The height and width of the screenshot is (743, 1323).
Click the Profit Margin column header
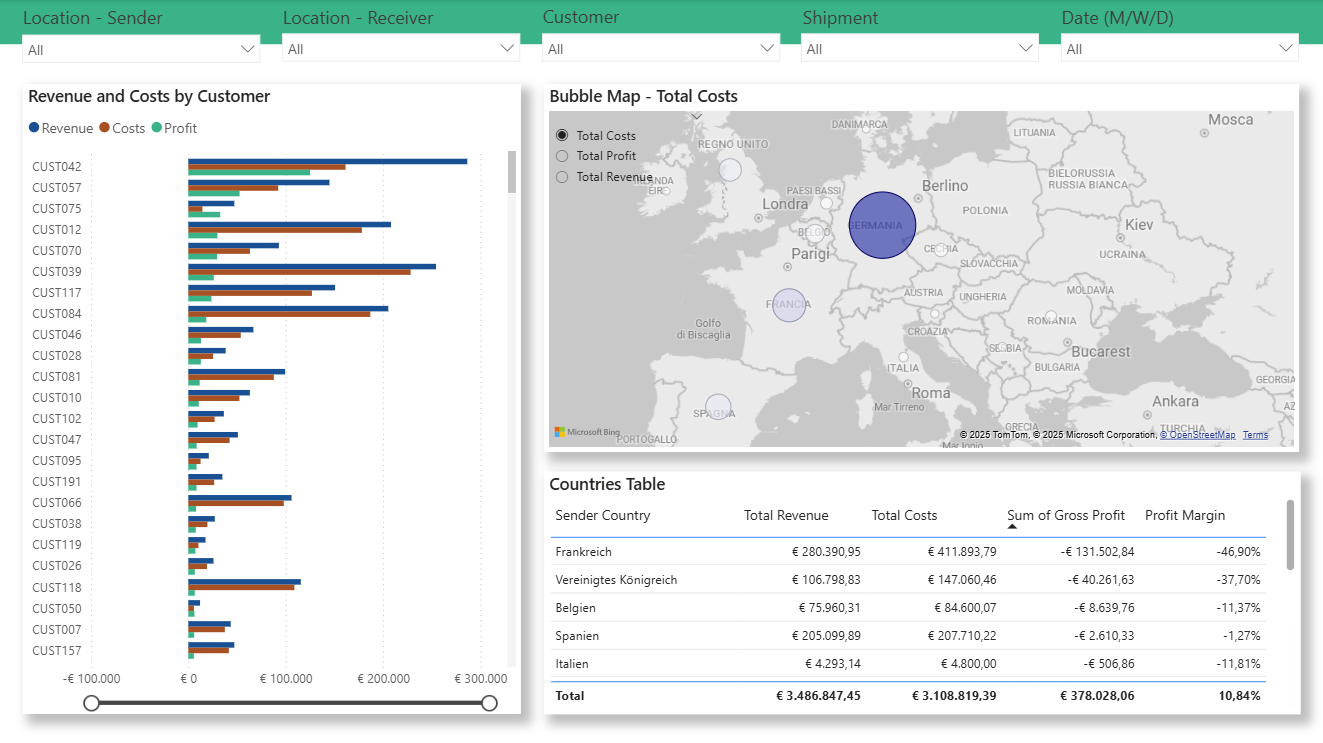click(1184, 515)
